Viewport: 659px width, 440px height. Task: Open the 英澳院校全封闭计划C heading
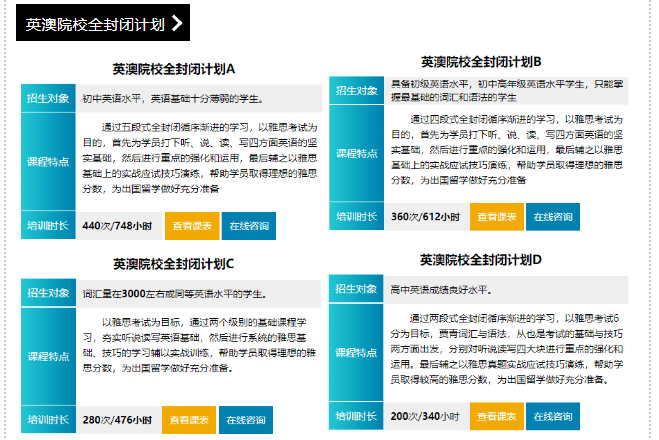point(173,264)
